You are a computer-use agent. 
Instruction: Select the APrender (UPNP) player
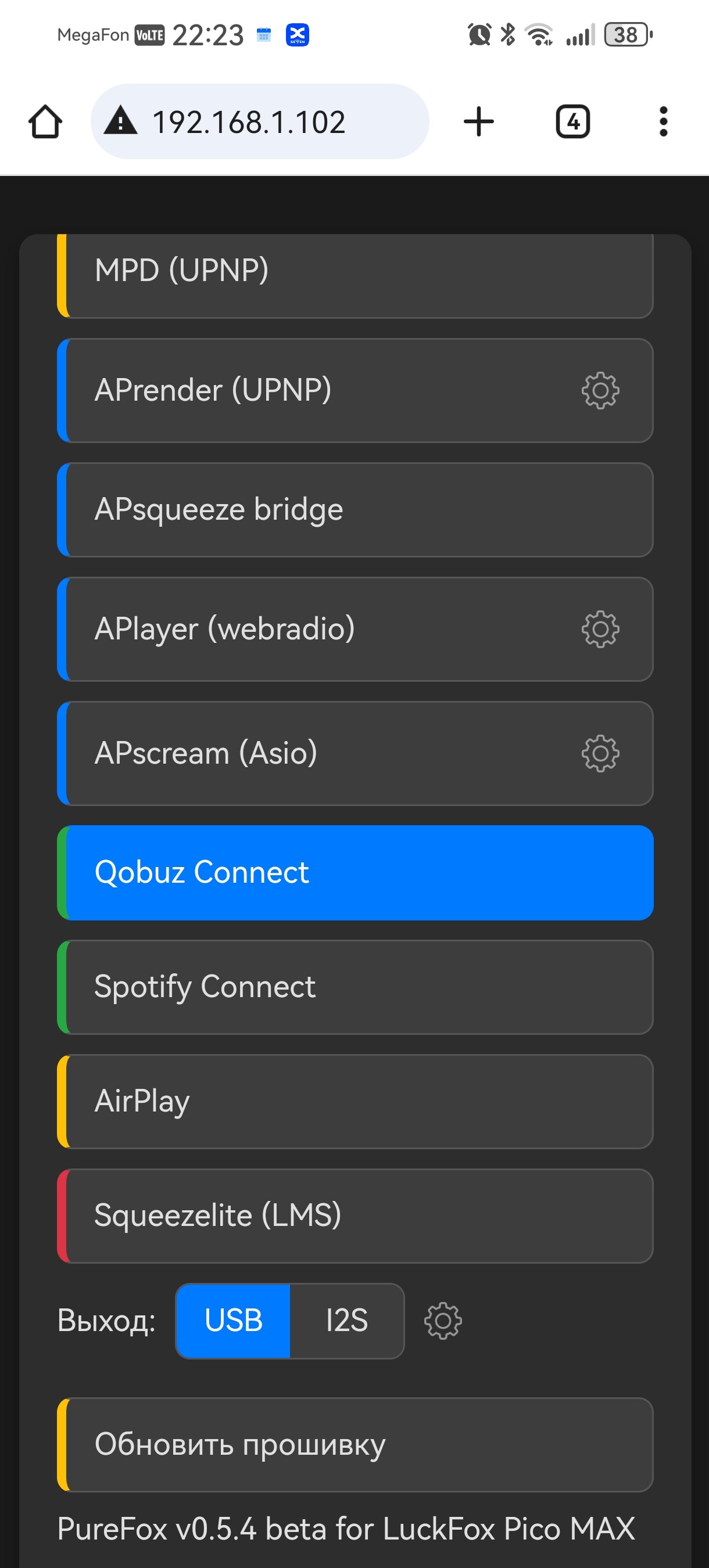click(x=355, y=390)
